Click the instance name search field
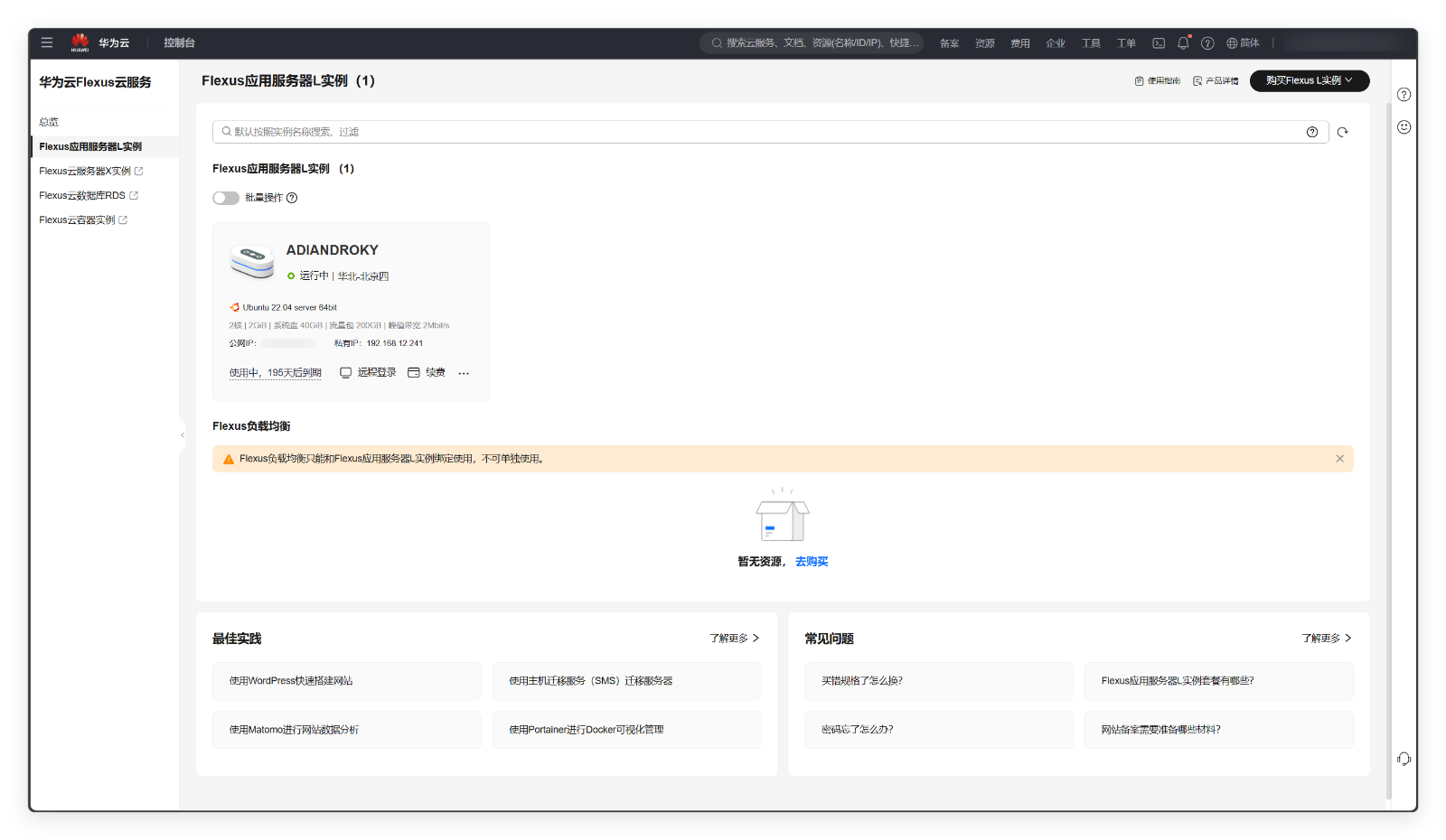The height and width of the screenshot is (840, 1446). (759, 132)
